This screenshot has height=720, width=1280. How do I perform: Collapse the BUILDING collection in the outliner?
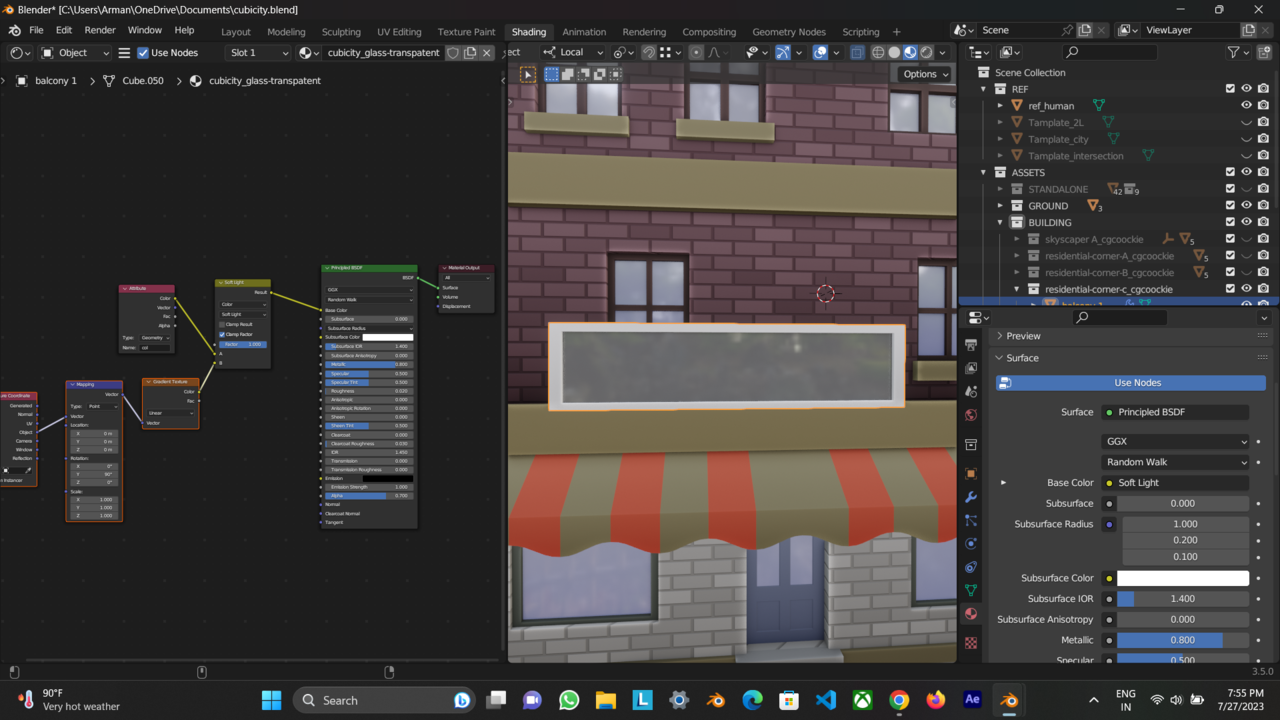[999, 222]
